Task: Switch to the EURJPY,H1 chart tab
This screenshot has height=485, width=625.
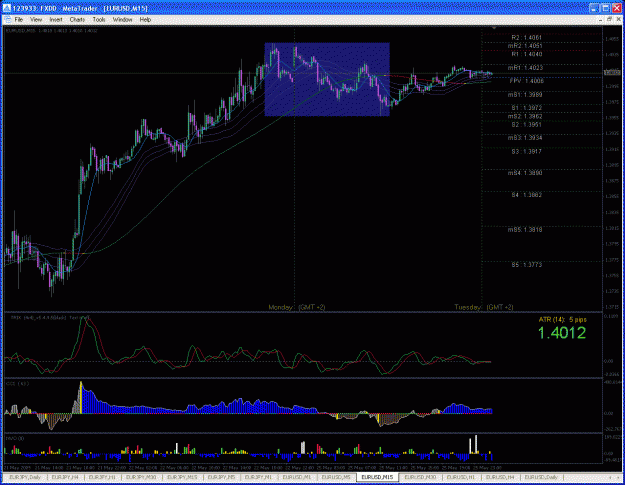Action: click(102, 477)
